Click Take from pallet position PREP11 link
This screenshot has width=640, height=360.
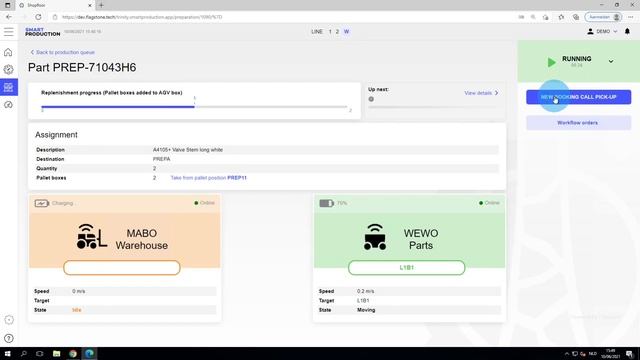pos(209,178)
